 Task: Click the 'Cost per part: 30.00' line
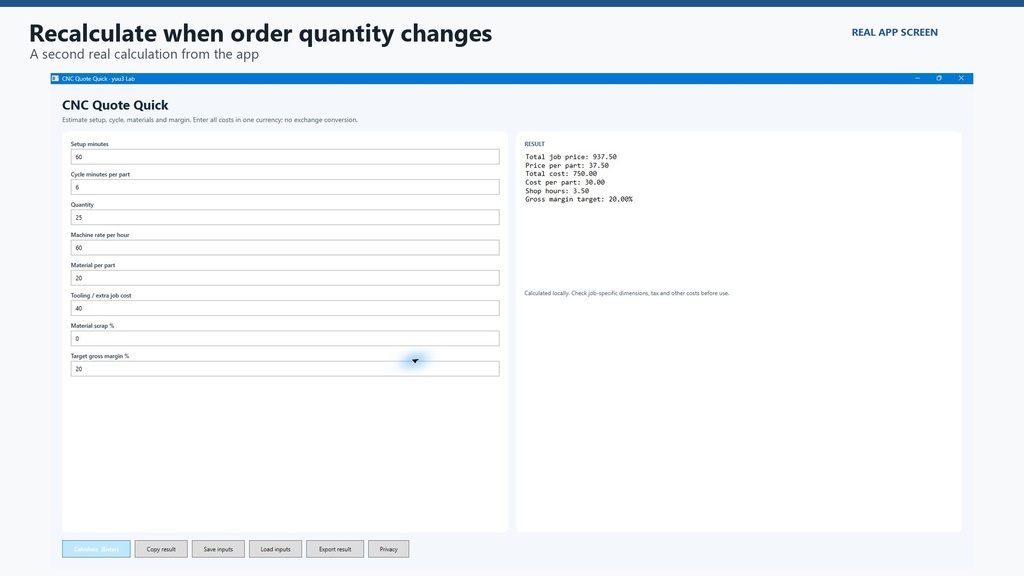[x=565, y=182]
